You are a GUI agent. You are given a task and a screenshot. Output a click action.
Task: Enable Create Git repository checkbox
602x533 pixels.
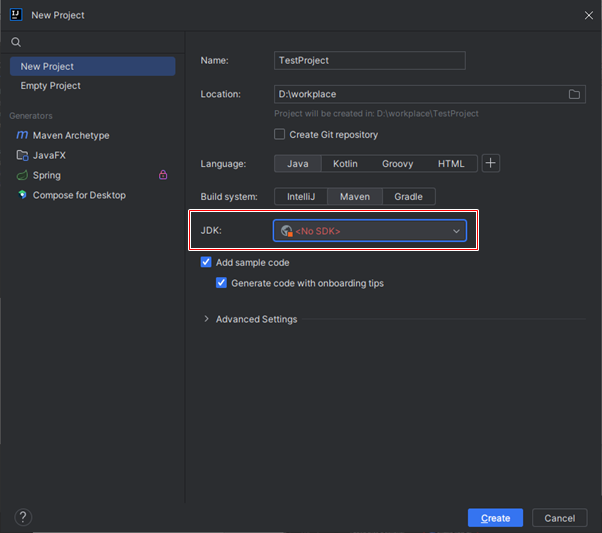(x=280, y=134)
